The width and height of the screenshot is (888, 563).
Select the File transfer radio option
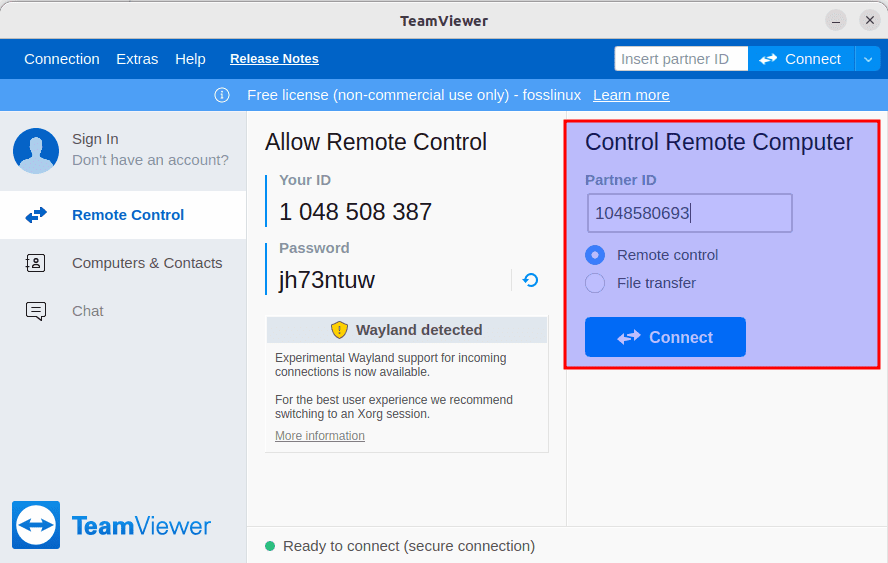tap(595, 283)
